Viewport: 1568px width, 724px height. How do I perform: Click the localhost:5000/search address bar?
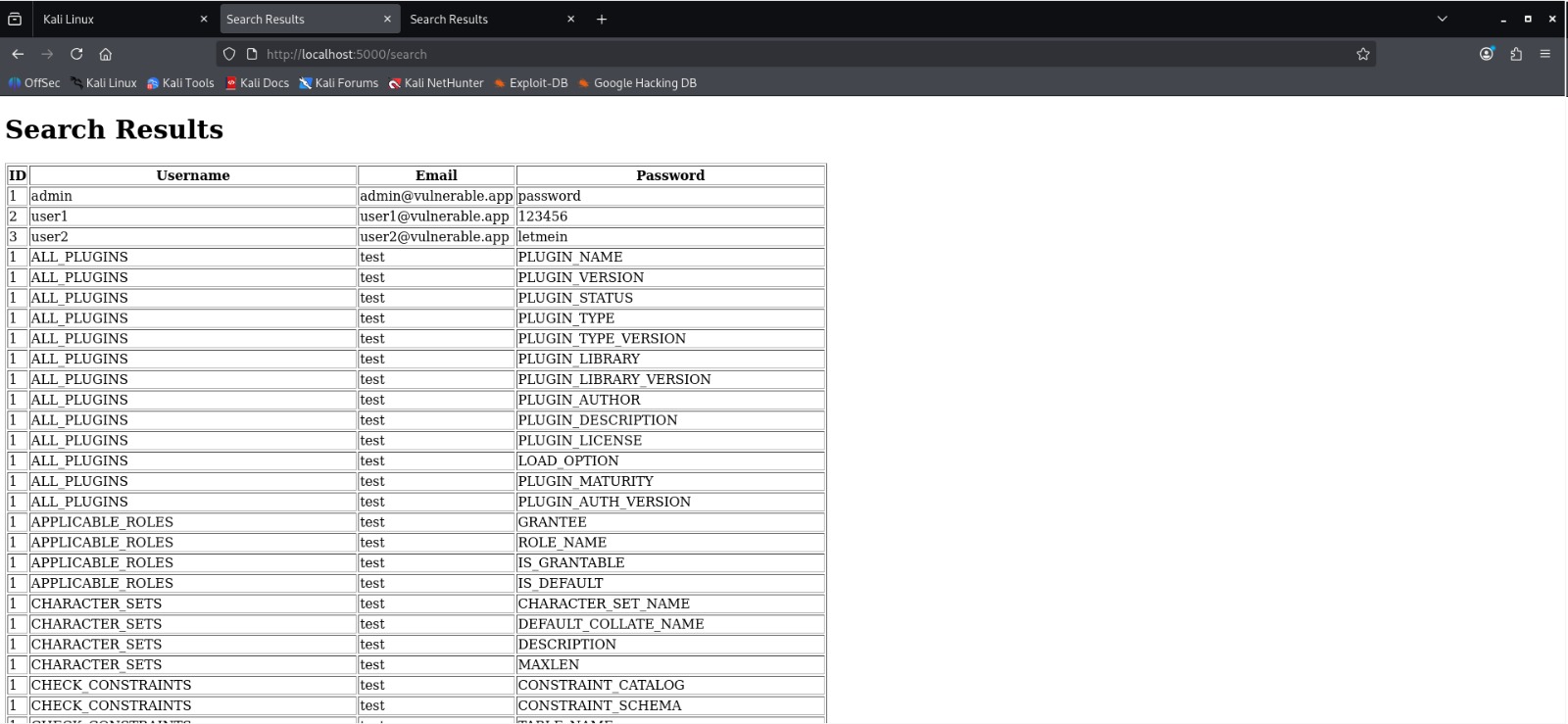[794, 54]
